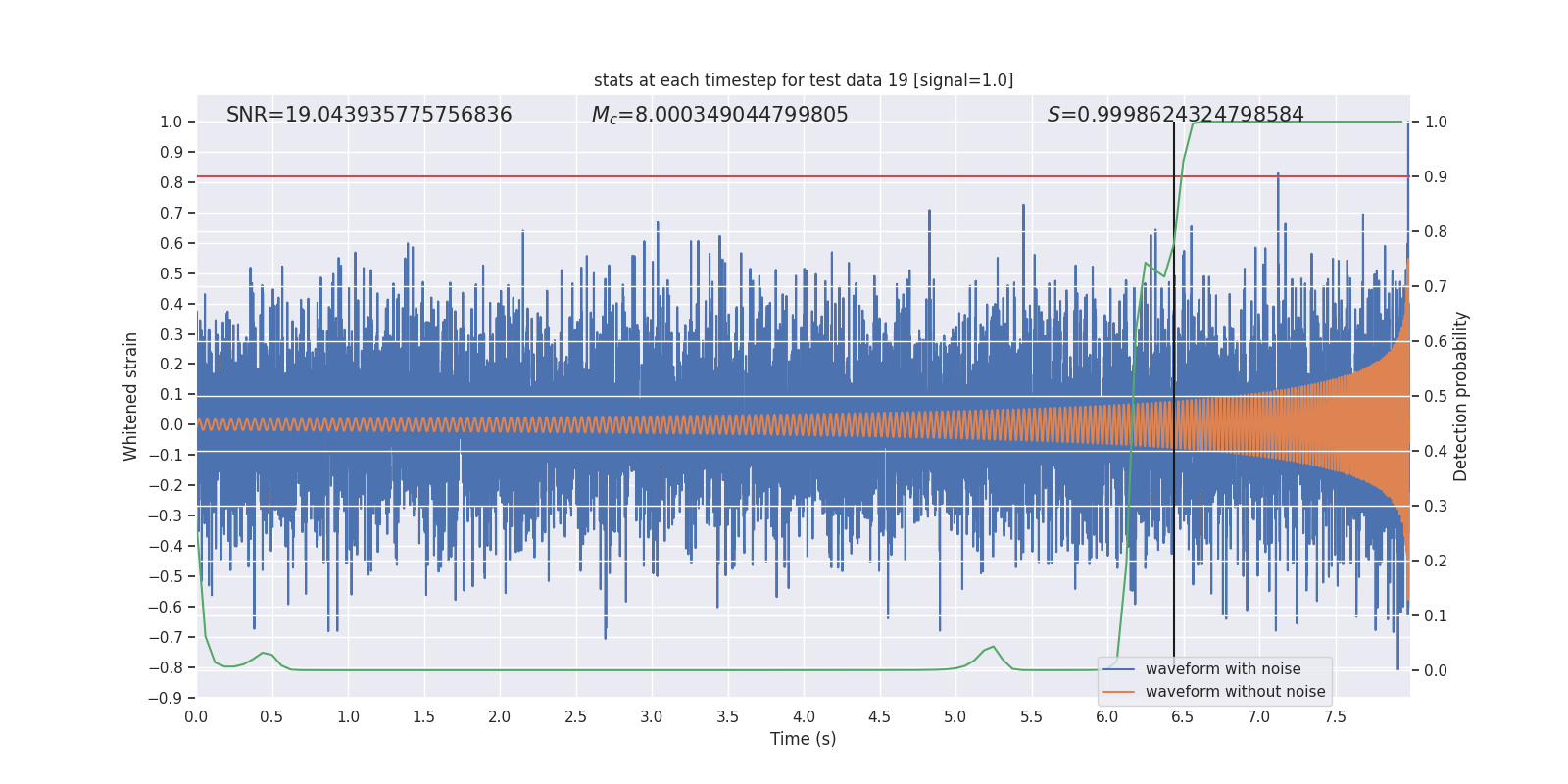Select the S=0.9998 score annotation

tap(1175, 115)
